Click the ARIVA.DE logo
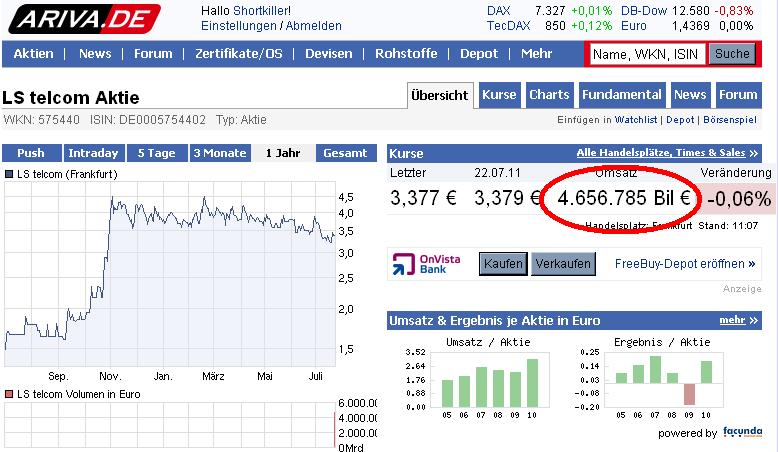This screenshot has height=452, width=778. tap(84, 18)
